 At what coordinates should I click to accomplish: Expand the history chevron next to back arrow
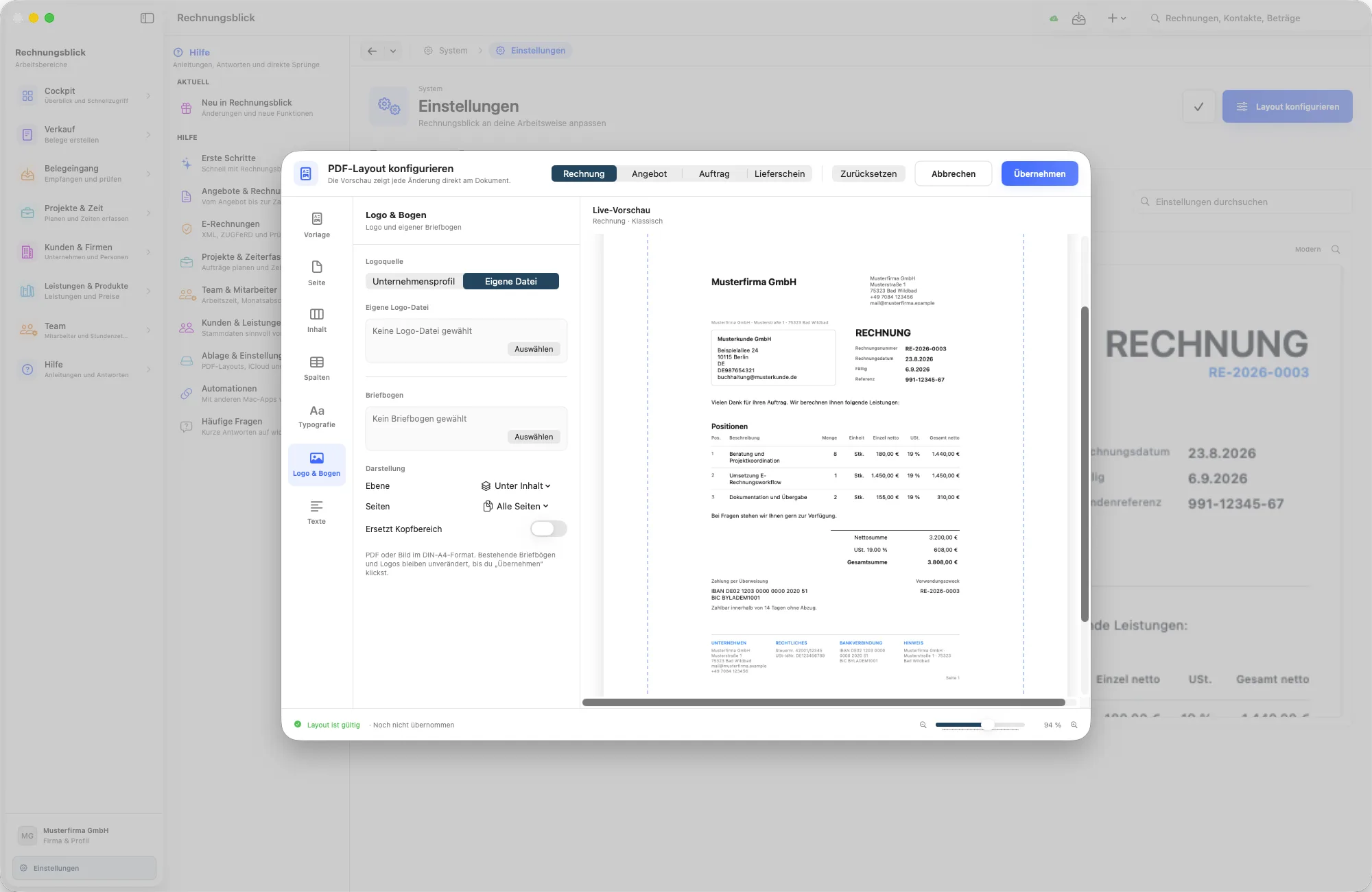click(x=393, y=51)
